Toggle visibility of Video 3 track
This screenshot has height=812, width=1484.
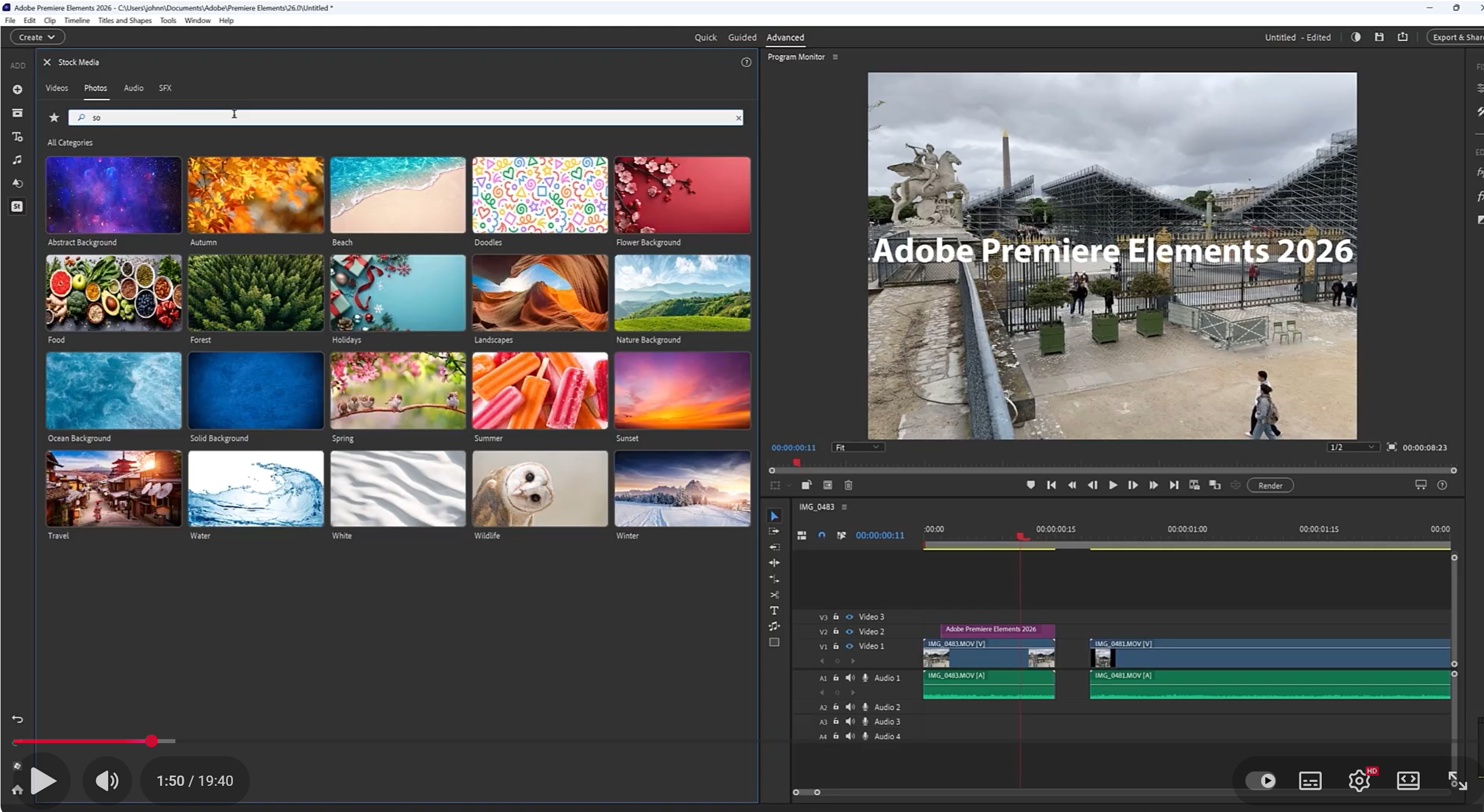849,617
